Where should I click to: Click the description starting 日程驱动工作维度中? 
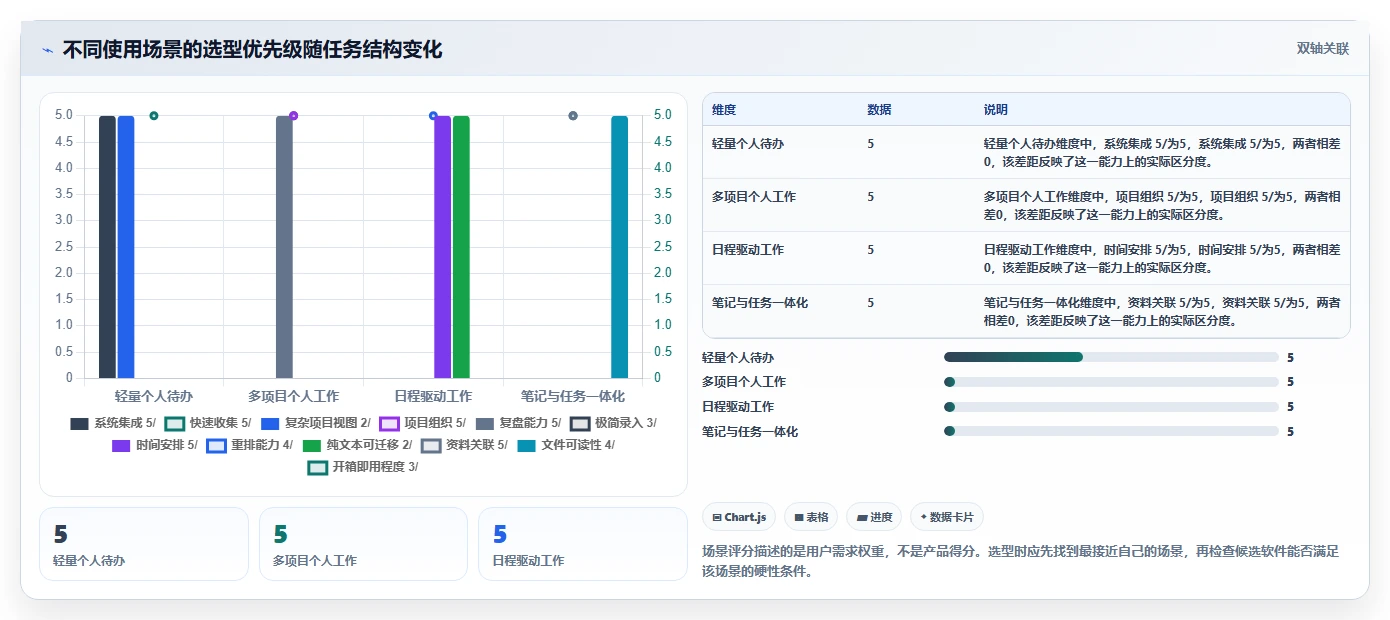pos(1162,258)
